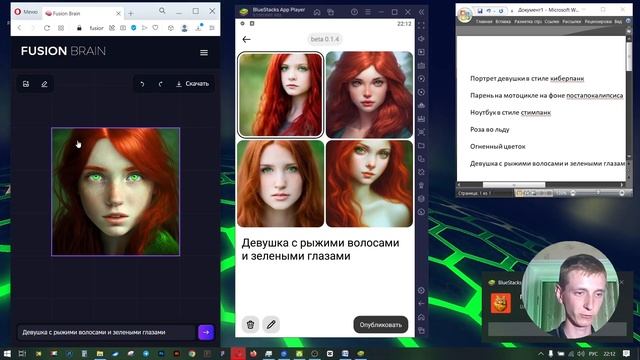Undo in Word quick access toolbar
This screenshot has width=640, height=360.
click(x=489, y=11)
